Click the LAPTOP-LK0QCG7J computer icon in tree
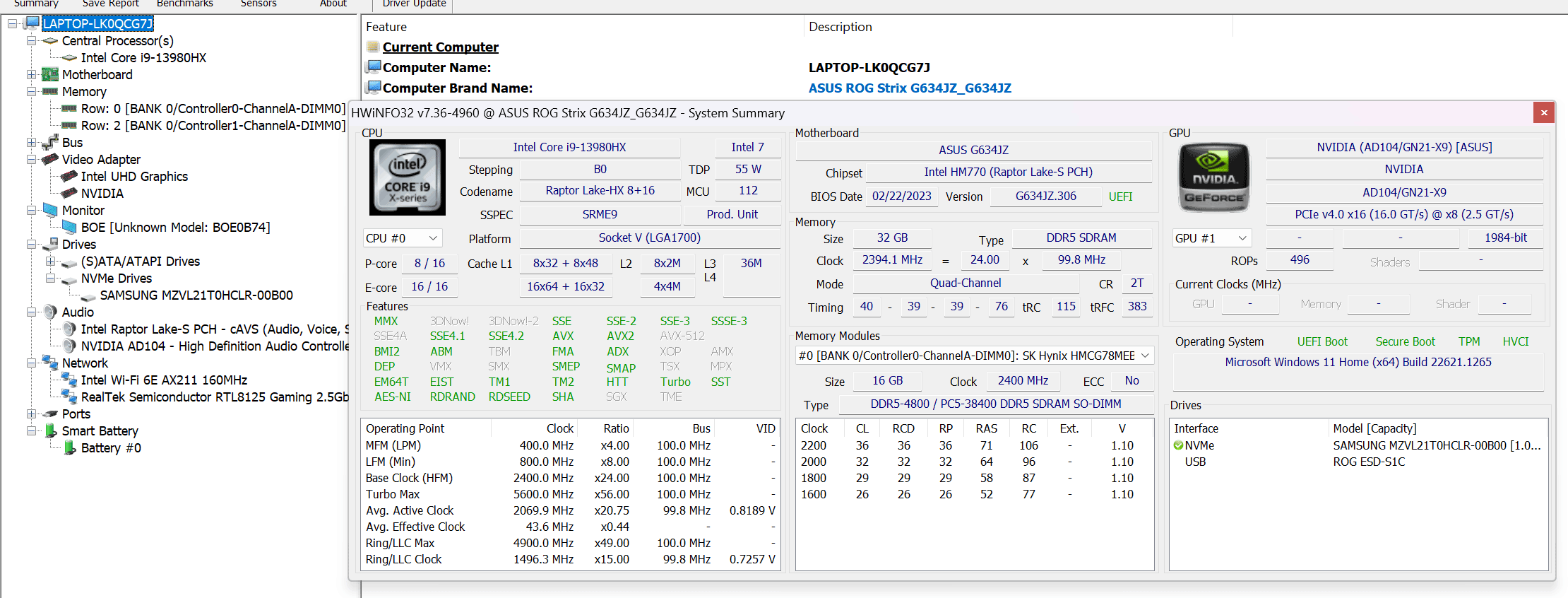Screen dimensions: 1568x598 tap(32, 23)
